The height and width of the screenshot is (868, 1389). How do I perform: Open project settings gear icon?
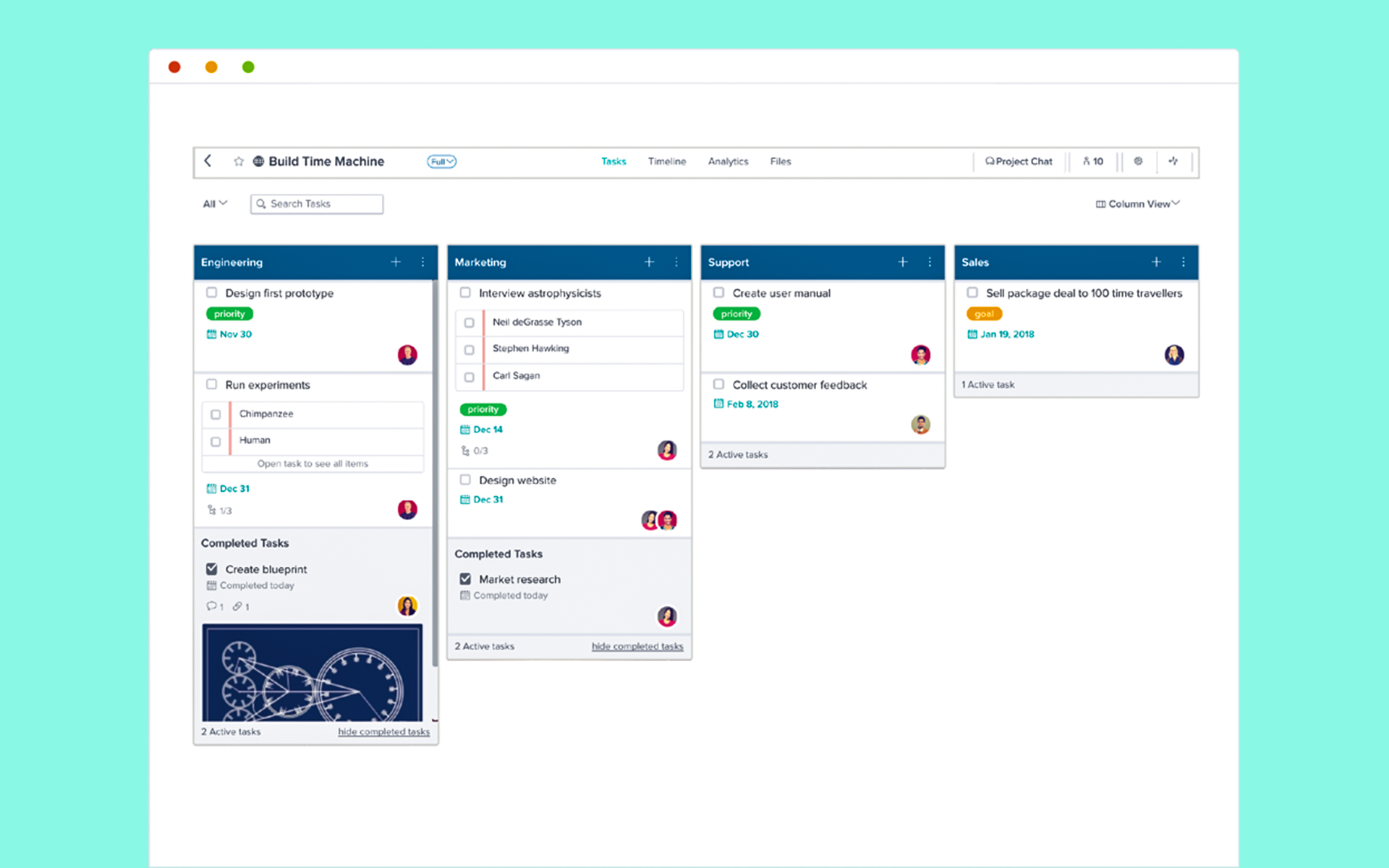[x=1138, y=161]
